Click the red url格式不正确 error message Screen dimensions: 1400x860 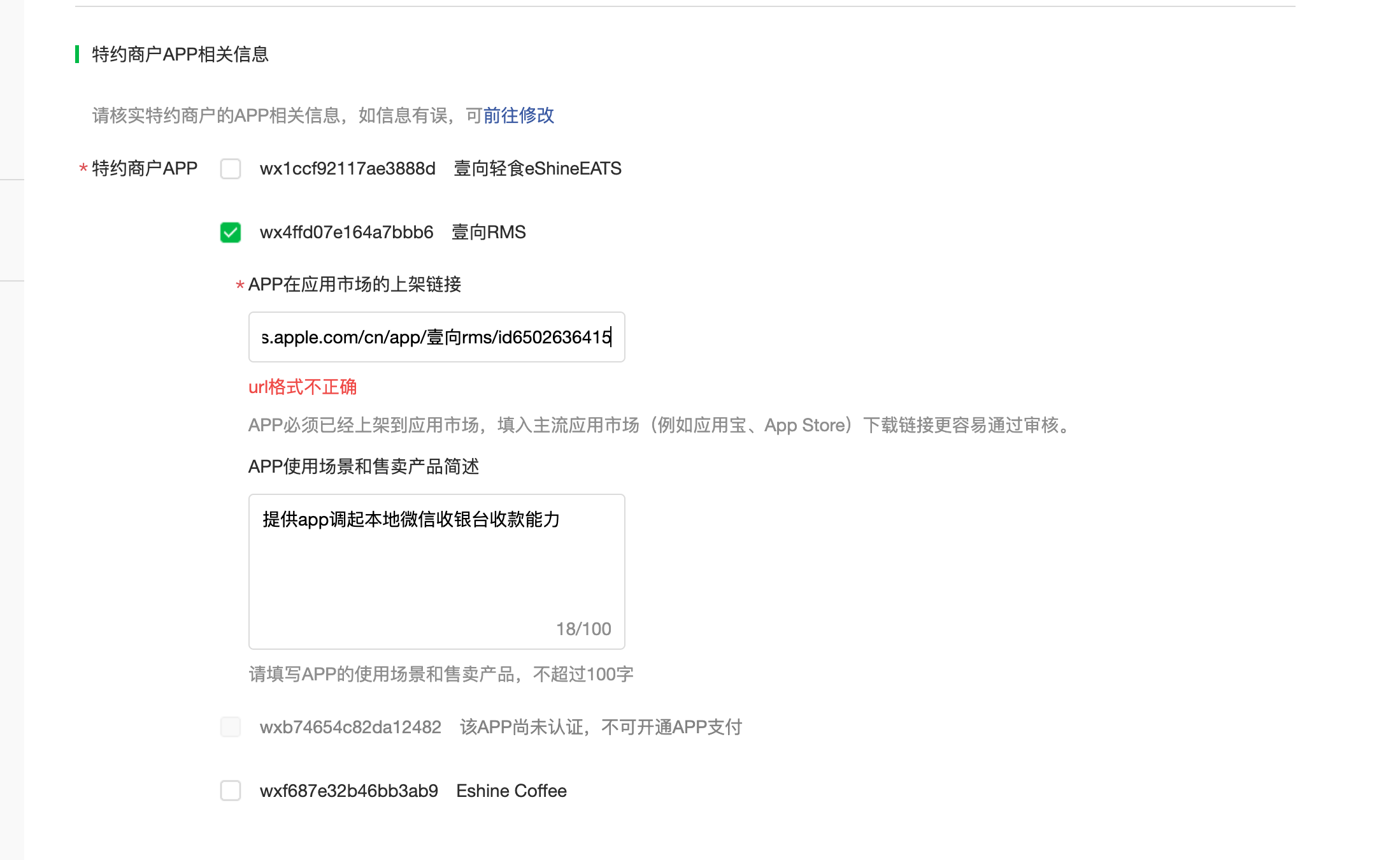point(303,387)
